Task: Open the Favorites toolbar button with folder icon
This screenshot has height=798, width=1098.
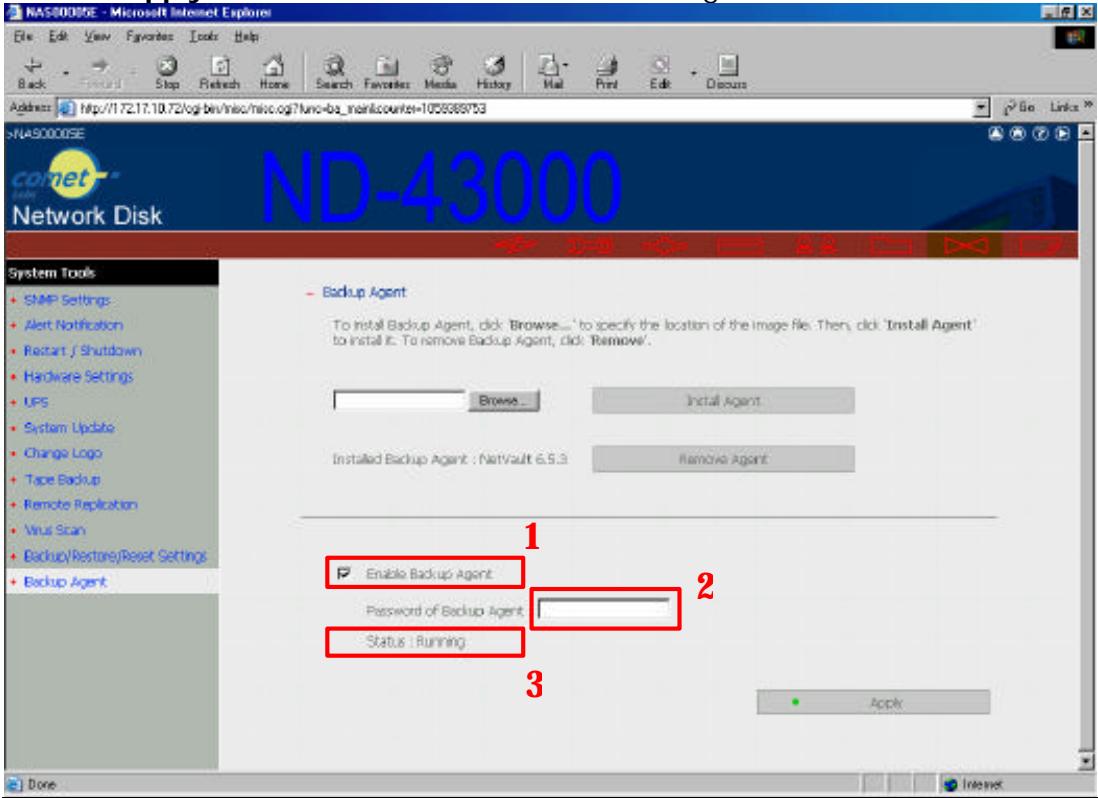Action: [387, 73]
